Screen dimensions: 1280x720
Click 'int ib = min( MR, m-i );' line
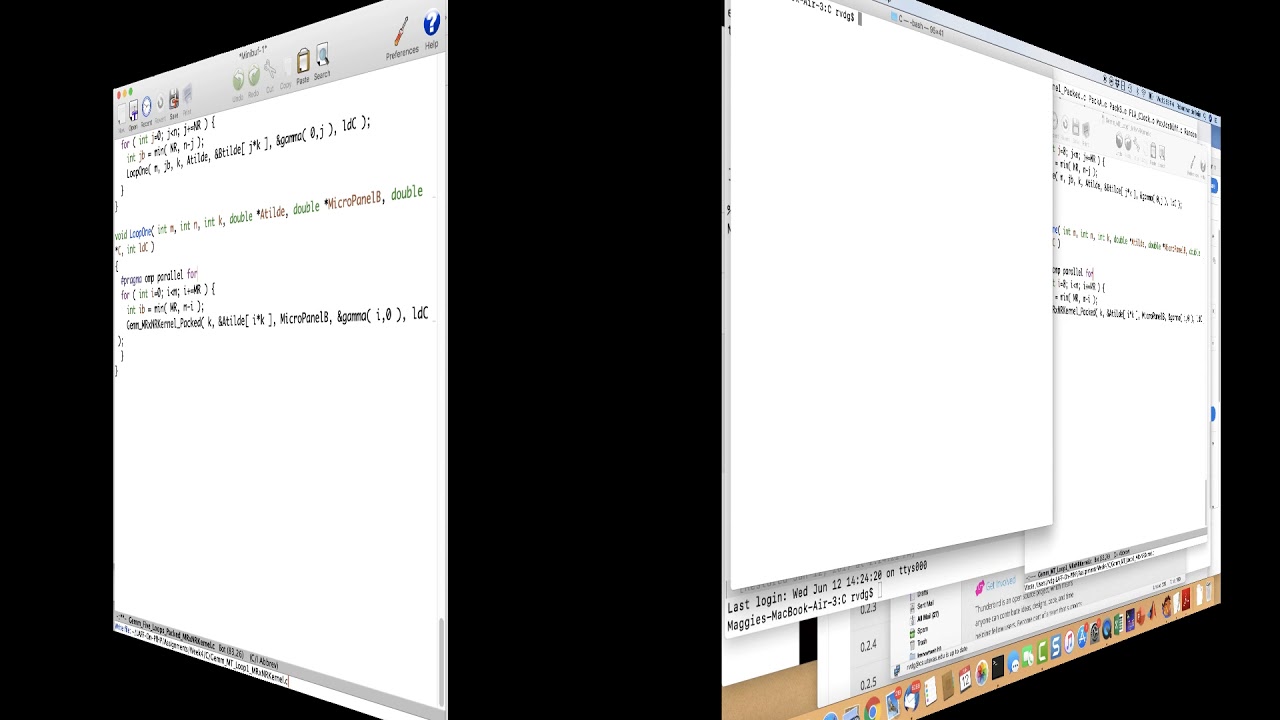[164, 308]
